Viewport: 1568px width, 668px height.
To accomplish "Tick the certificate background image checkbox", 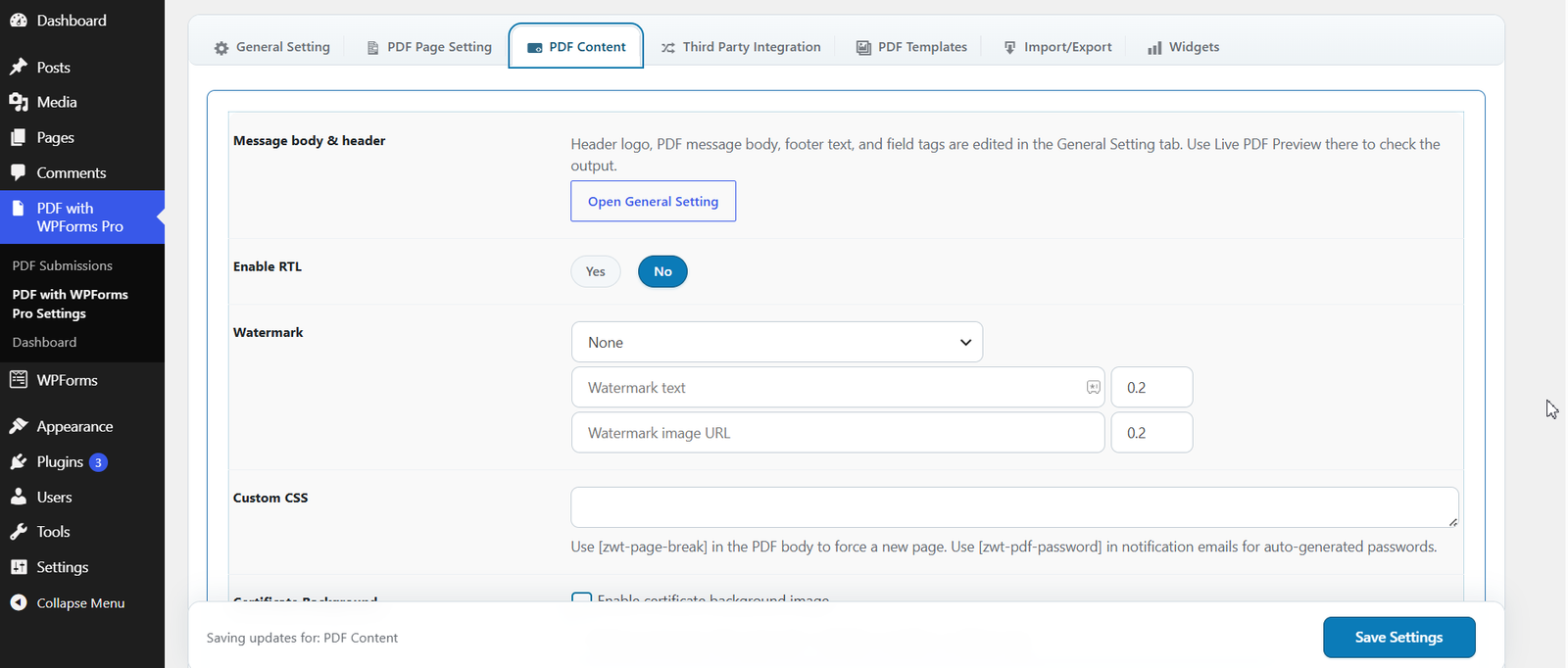I will [581, 598].
